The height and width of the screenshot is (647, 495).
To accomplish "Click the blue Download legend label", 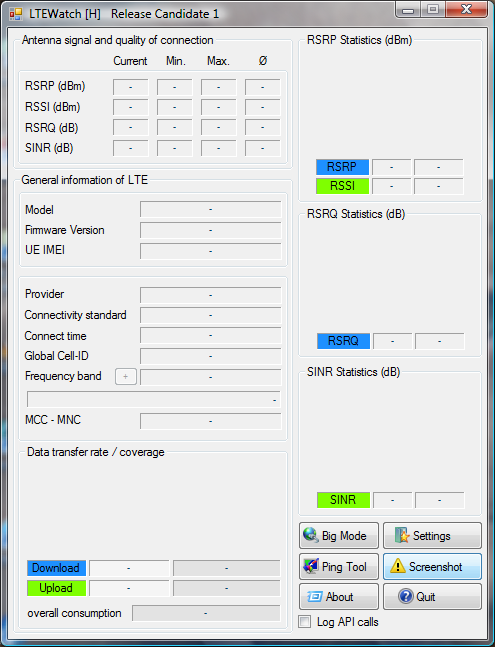I will [57, 568].
